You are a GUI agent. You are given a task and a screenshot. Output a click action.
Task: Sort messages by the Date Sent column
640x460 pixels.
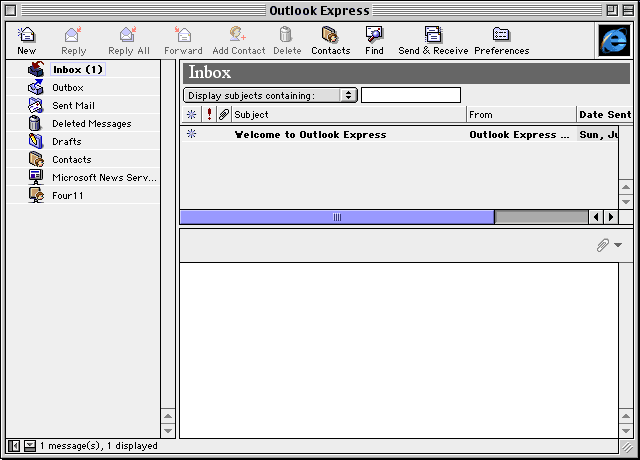(x=604, y=114)
